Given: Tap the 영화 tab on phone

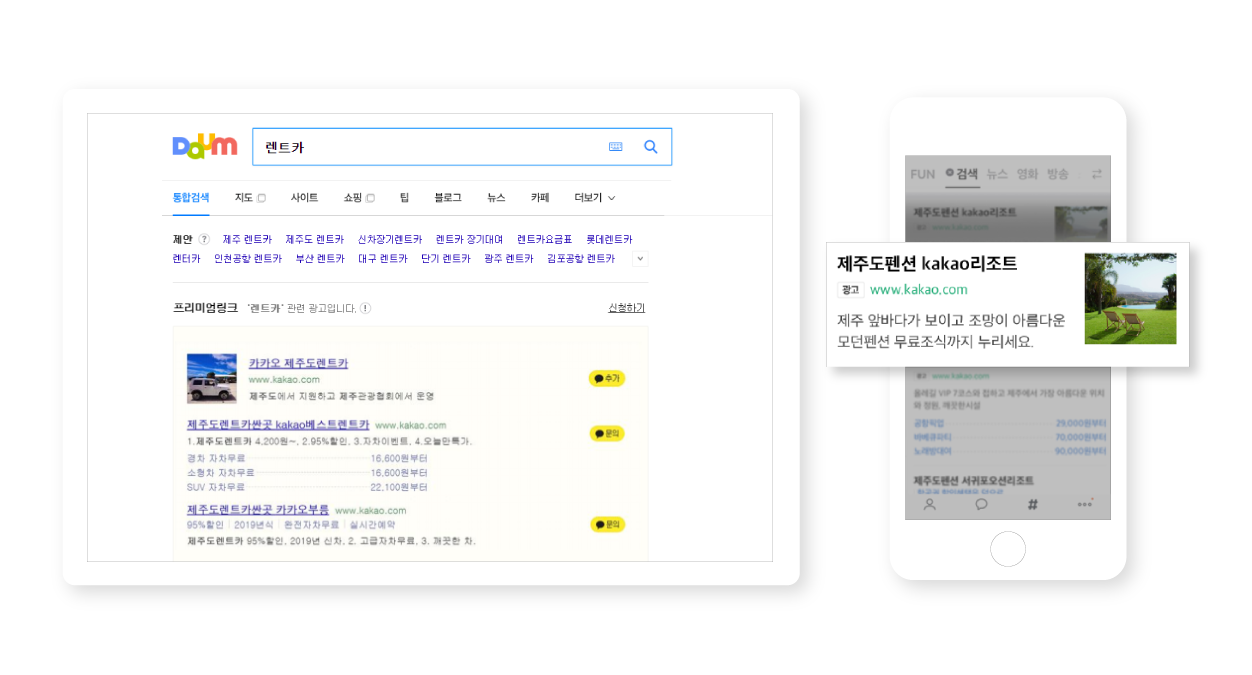Looking at the screenshot, I should [x=1027, y=174].
